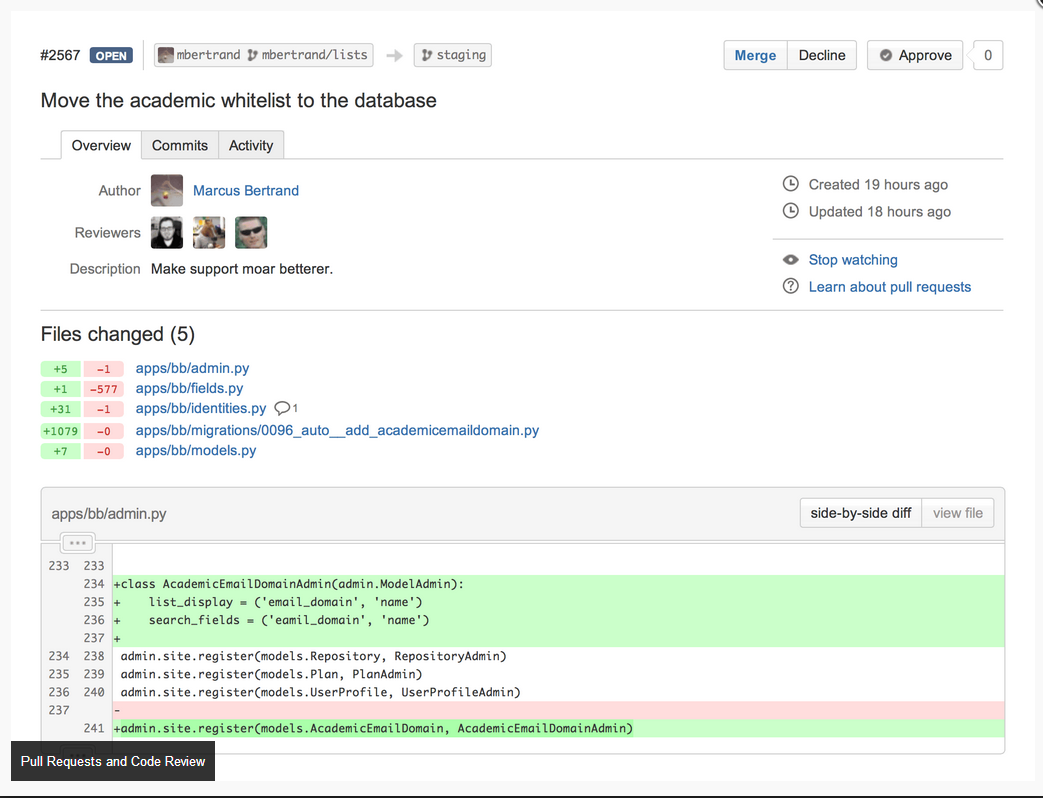
Task: Open the comment bubble on apps/bb/identities.py
Action: pyautogui.click(x=284, y=408)
